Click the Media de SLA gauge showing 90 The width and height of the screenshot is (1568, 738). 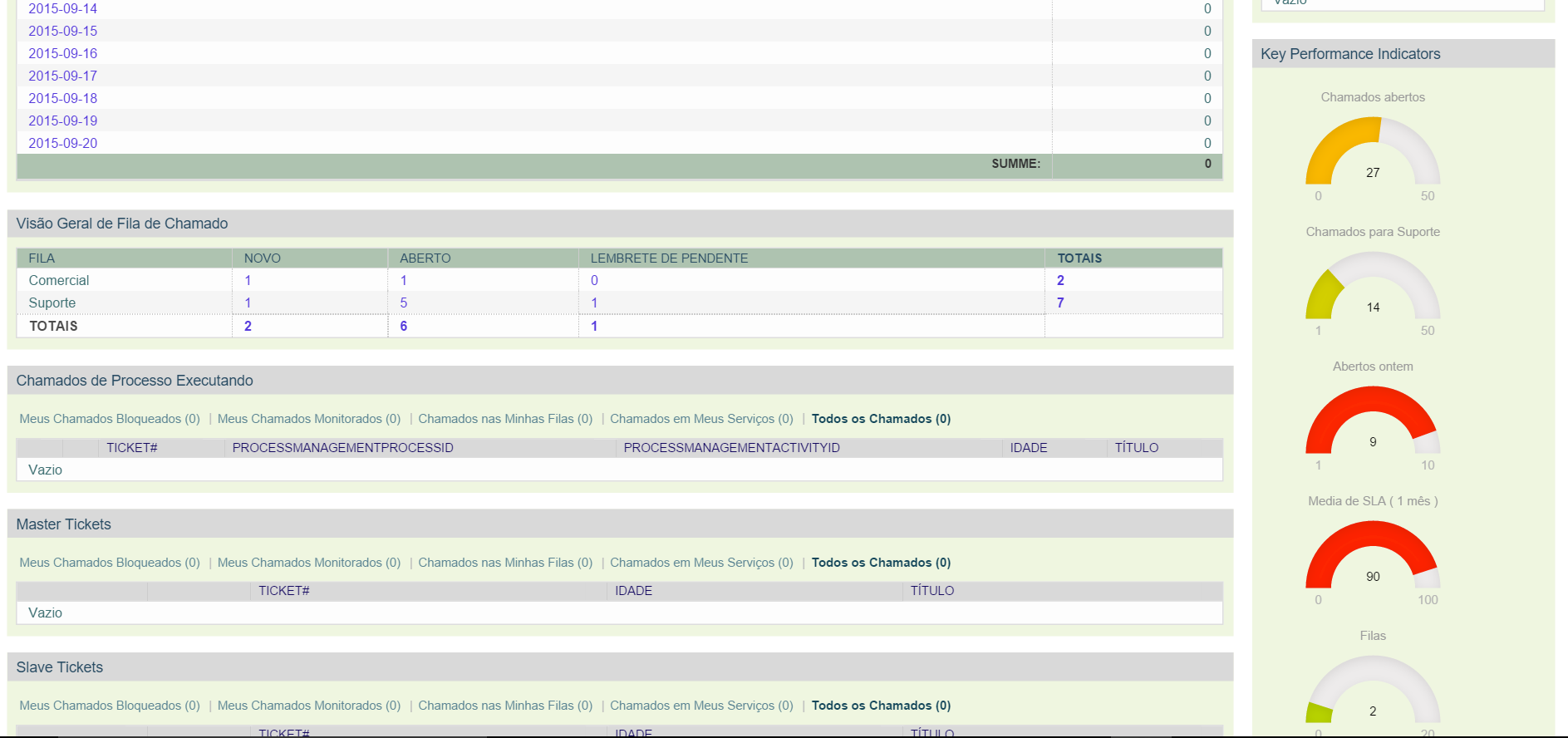[1372, 557]
